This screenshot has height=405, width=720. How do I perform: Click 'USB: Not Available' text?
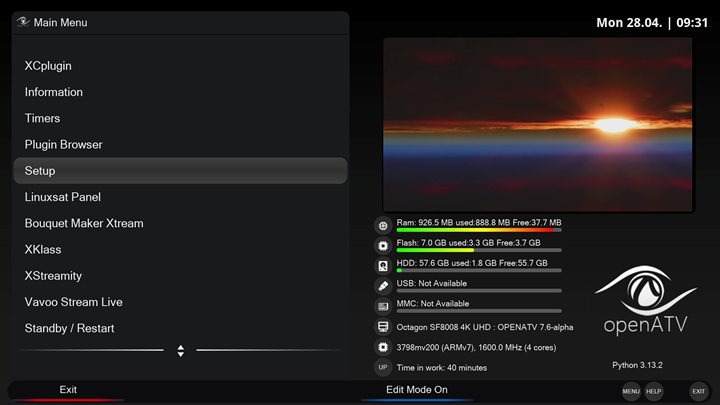click(432, 283)
